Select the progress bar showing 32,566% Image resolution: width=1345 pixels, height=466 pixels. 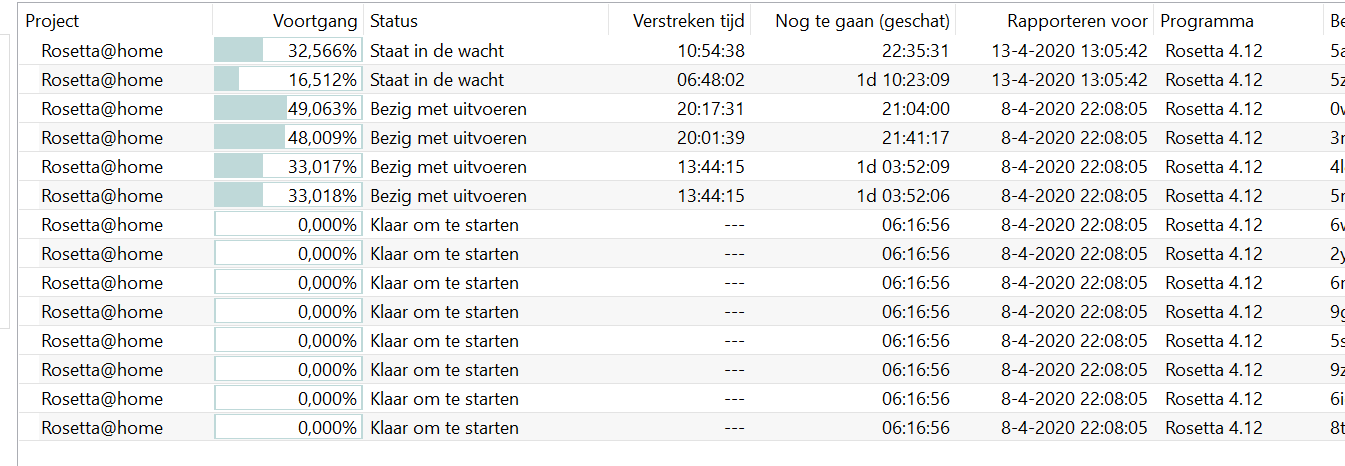288,51
